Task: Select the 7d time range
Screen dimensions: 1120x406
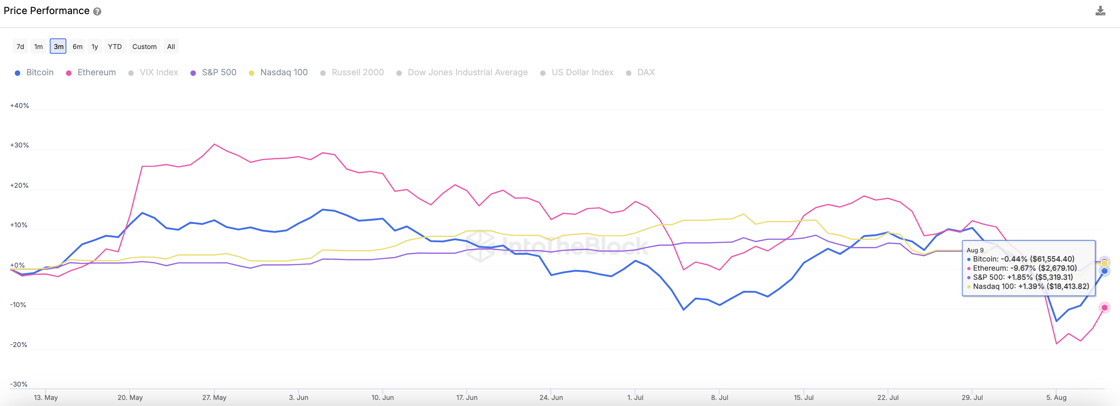Action: 20,47
